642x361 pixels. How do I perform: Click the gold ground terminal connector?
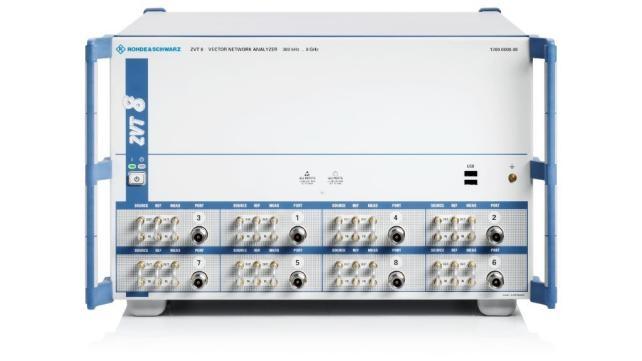[512, 178]
